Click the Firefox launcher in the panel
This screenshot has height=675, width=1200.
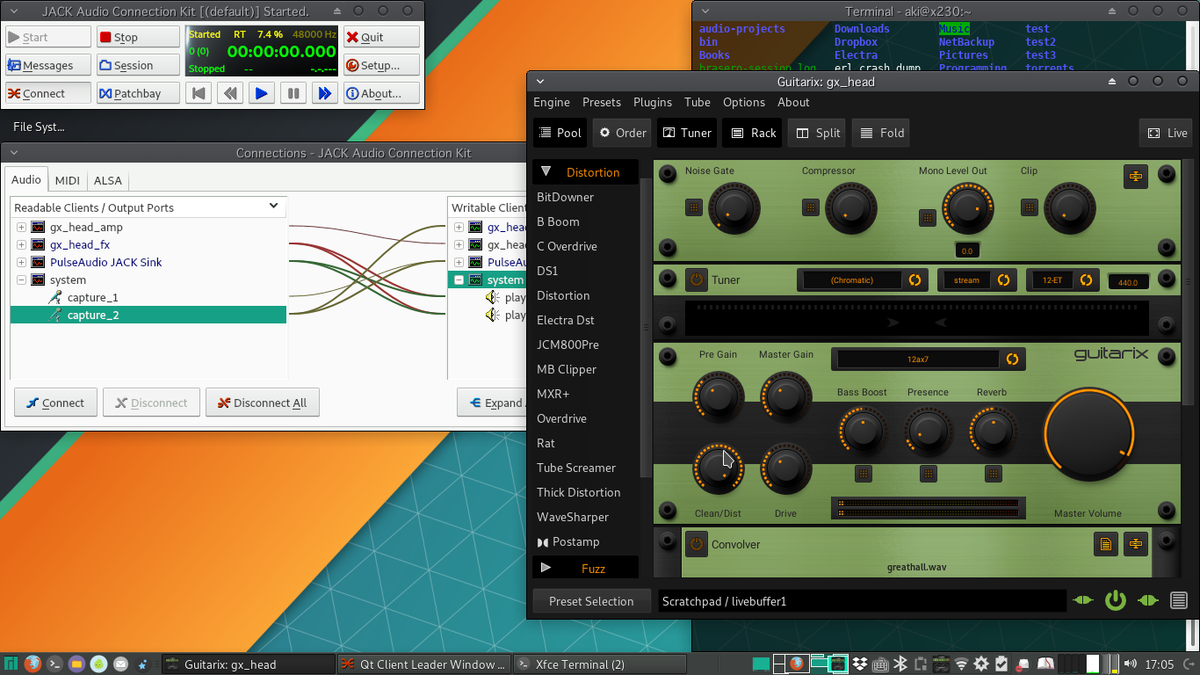pyautogui.click(x=33, y=664)
